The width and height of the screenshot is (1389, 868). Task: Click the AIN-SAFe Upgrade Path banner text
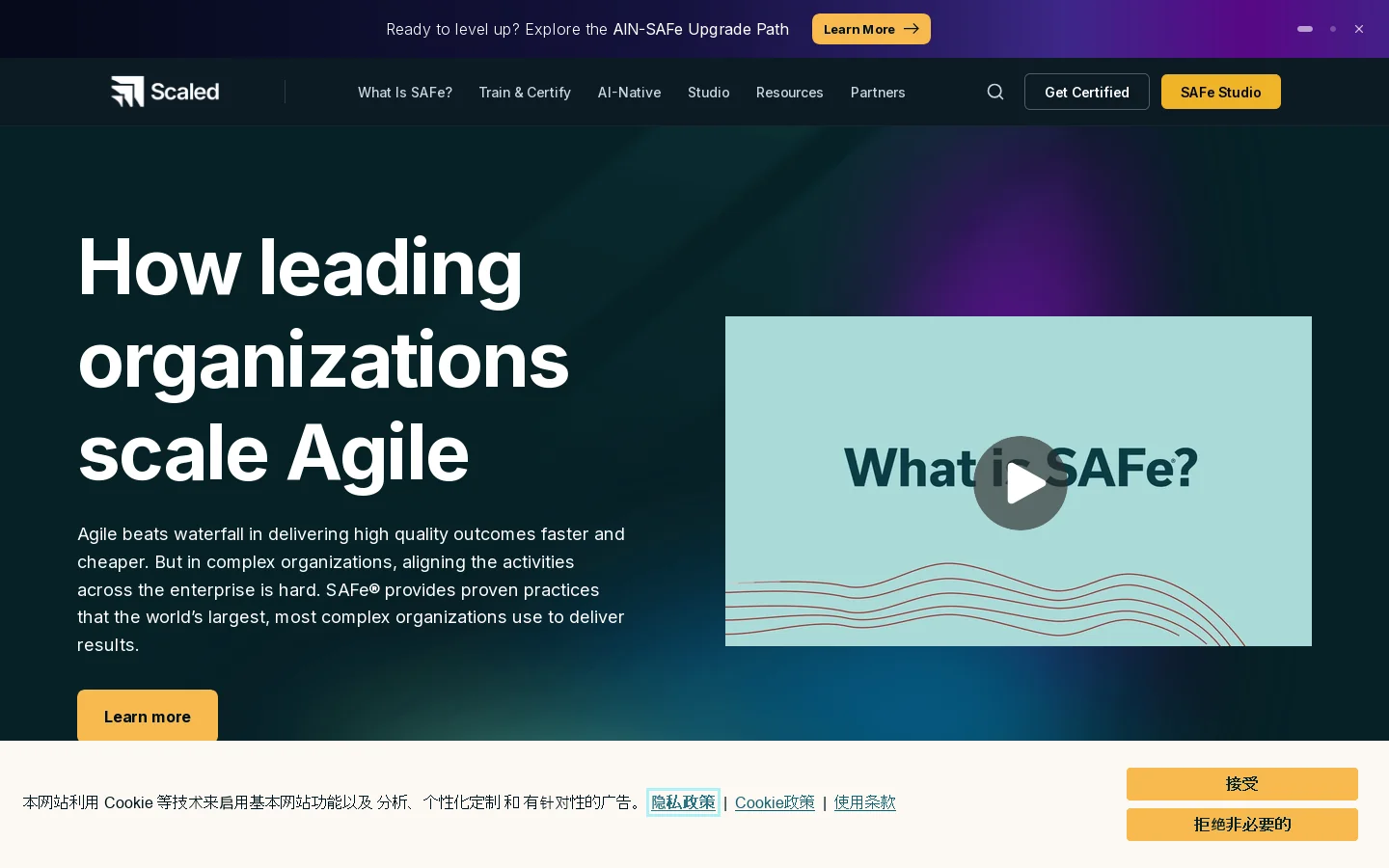click(700, 29)
